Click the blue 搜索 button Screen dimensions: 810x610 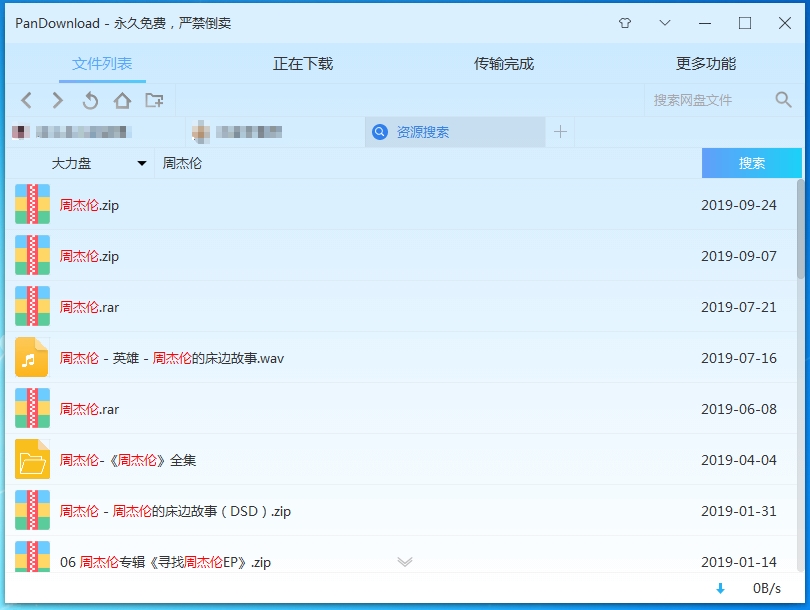pos(752,163)
